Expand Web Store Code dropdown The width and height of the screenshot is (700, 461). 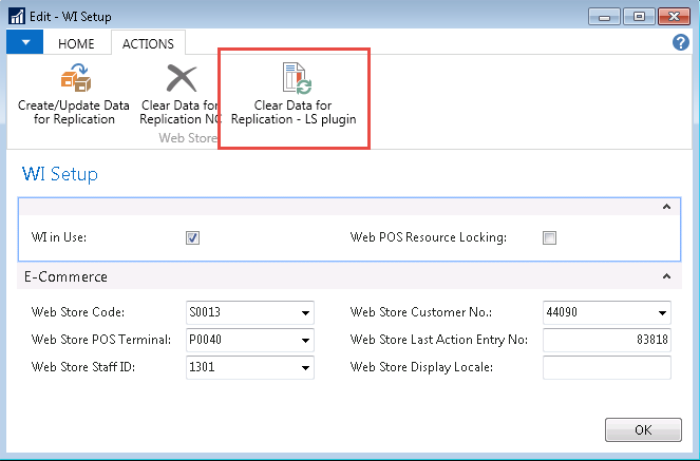click(305, 313)
